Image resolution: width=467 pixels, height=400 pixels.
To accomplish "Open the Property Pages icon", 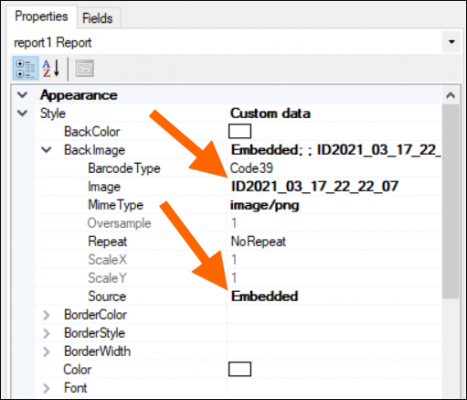I will (84, 69).
